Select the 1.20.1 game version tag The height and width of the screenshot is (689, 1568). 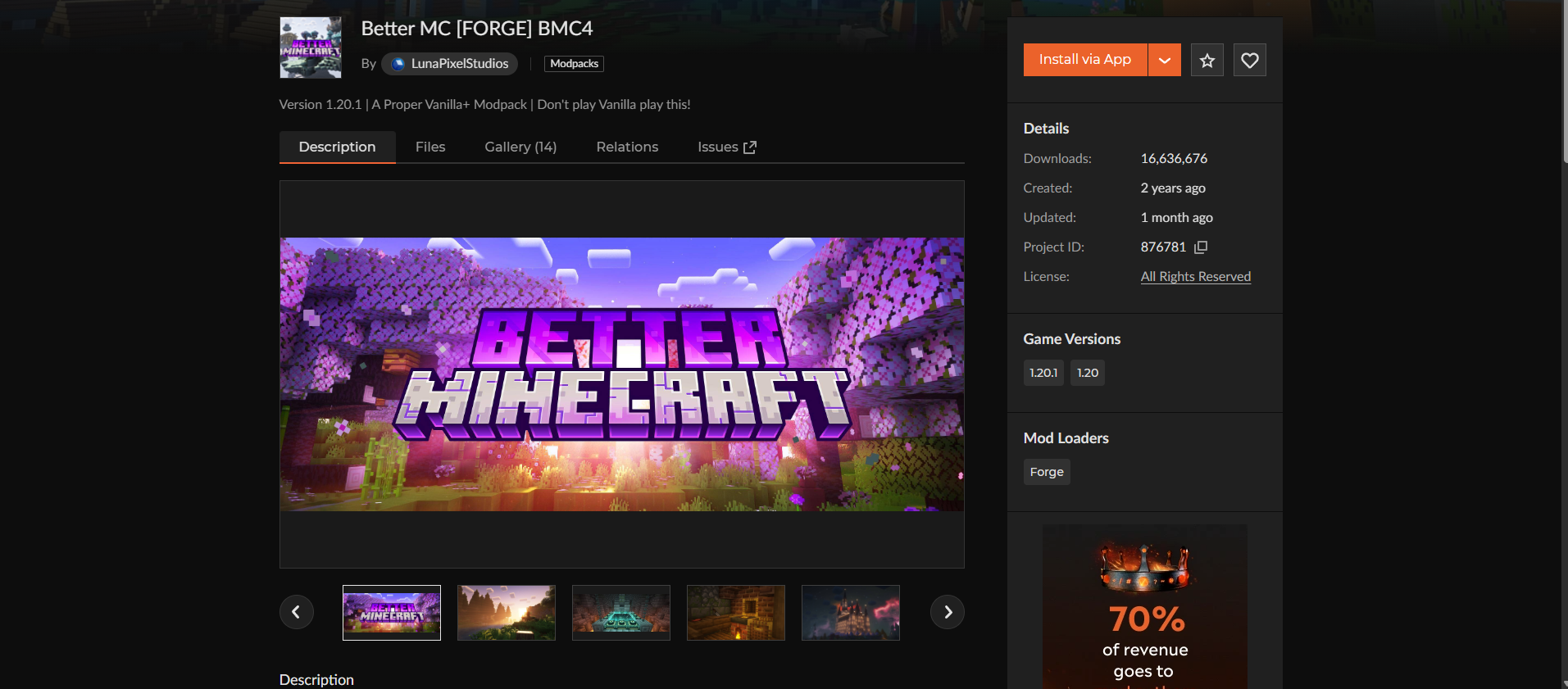click(1043, 373)
